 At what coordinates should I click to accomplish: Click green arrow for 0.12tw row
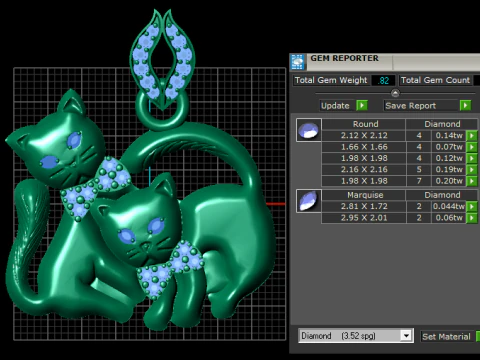point(472,158)
